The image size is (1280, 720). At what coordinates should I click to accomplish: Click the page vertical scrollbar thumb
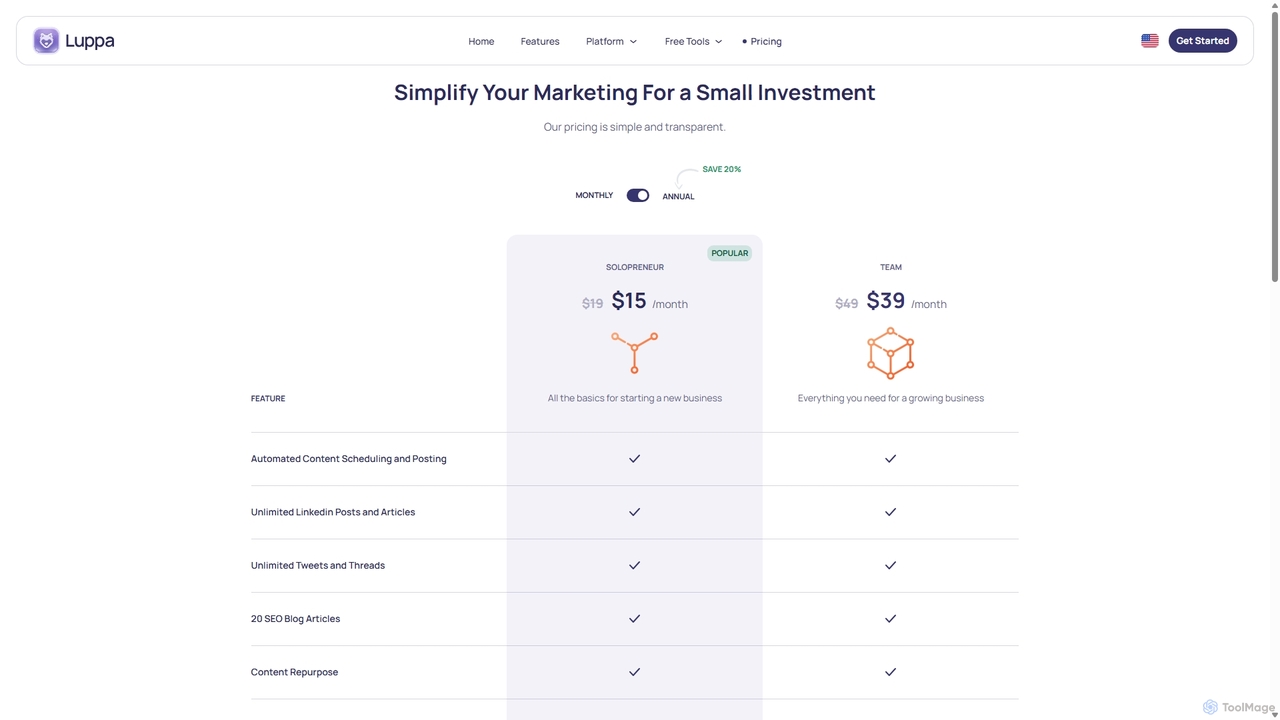(x=1274, y=147)
